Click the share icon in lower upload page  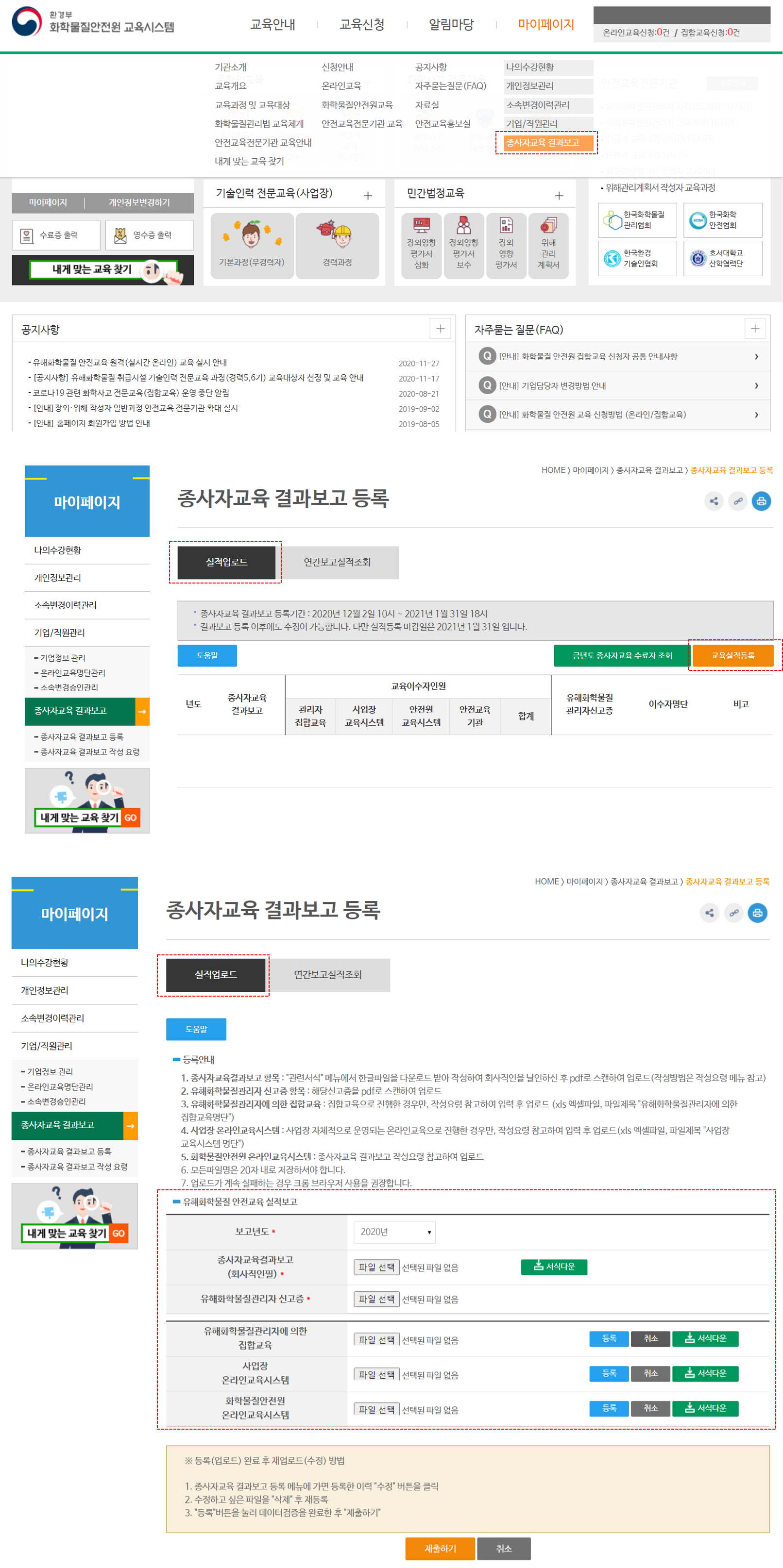(x=709, y=913)
